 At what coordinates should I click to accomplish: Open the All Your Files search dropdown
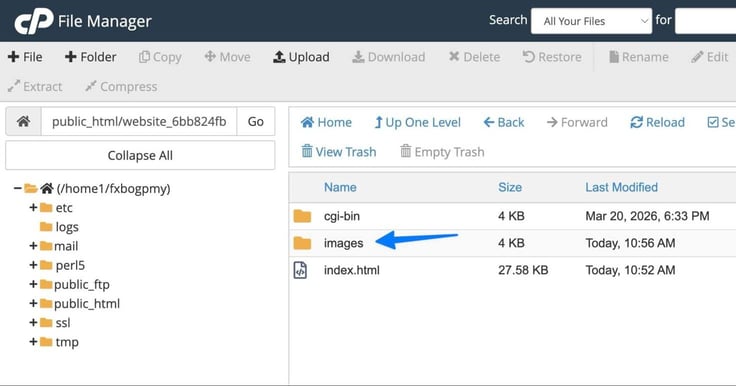point(591,21)
